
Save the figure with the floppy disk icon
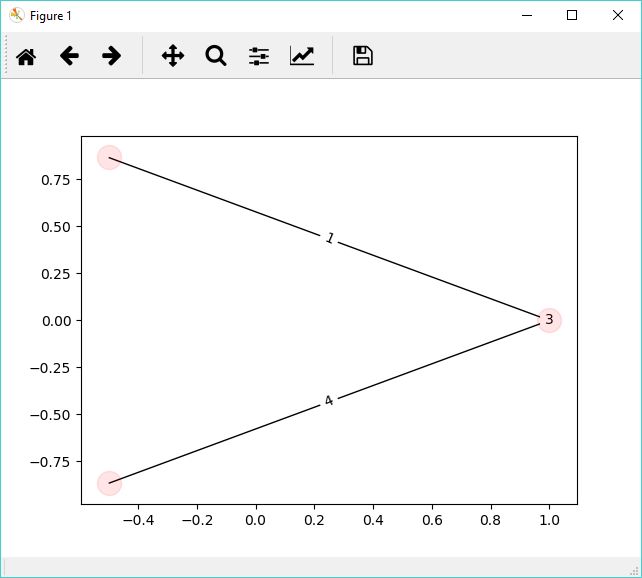(x=363, y=56)
